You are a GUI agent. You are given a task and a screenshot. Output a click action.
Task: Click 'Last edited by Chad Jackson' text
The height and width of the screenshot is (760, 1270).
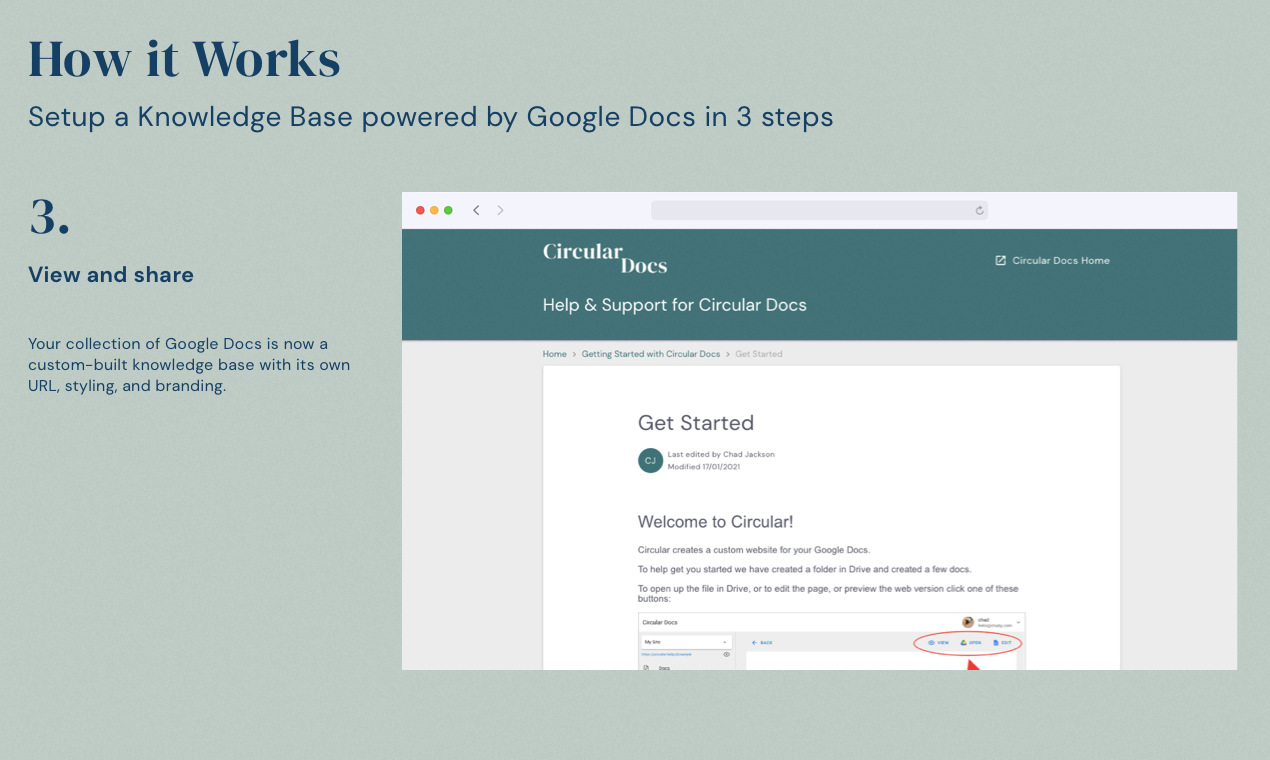tap(721, 454)
